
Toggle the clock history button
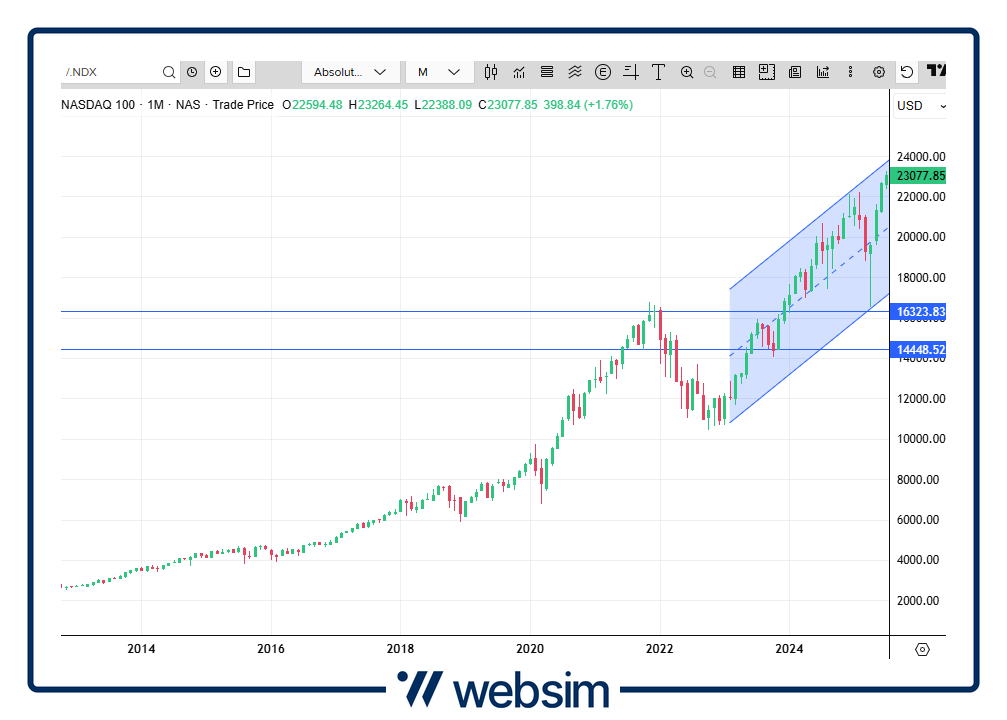[x=192, y=72]
